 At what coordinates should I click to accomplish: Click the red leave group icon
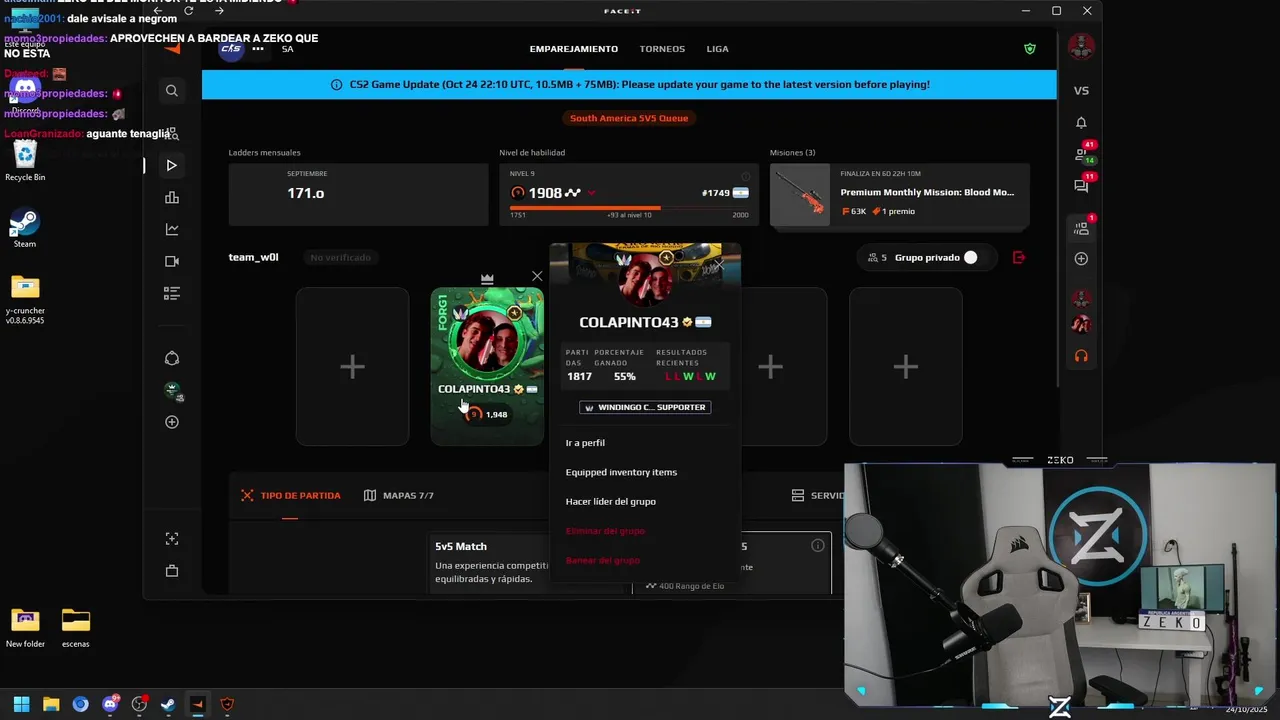point(1019,257)
